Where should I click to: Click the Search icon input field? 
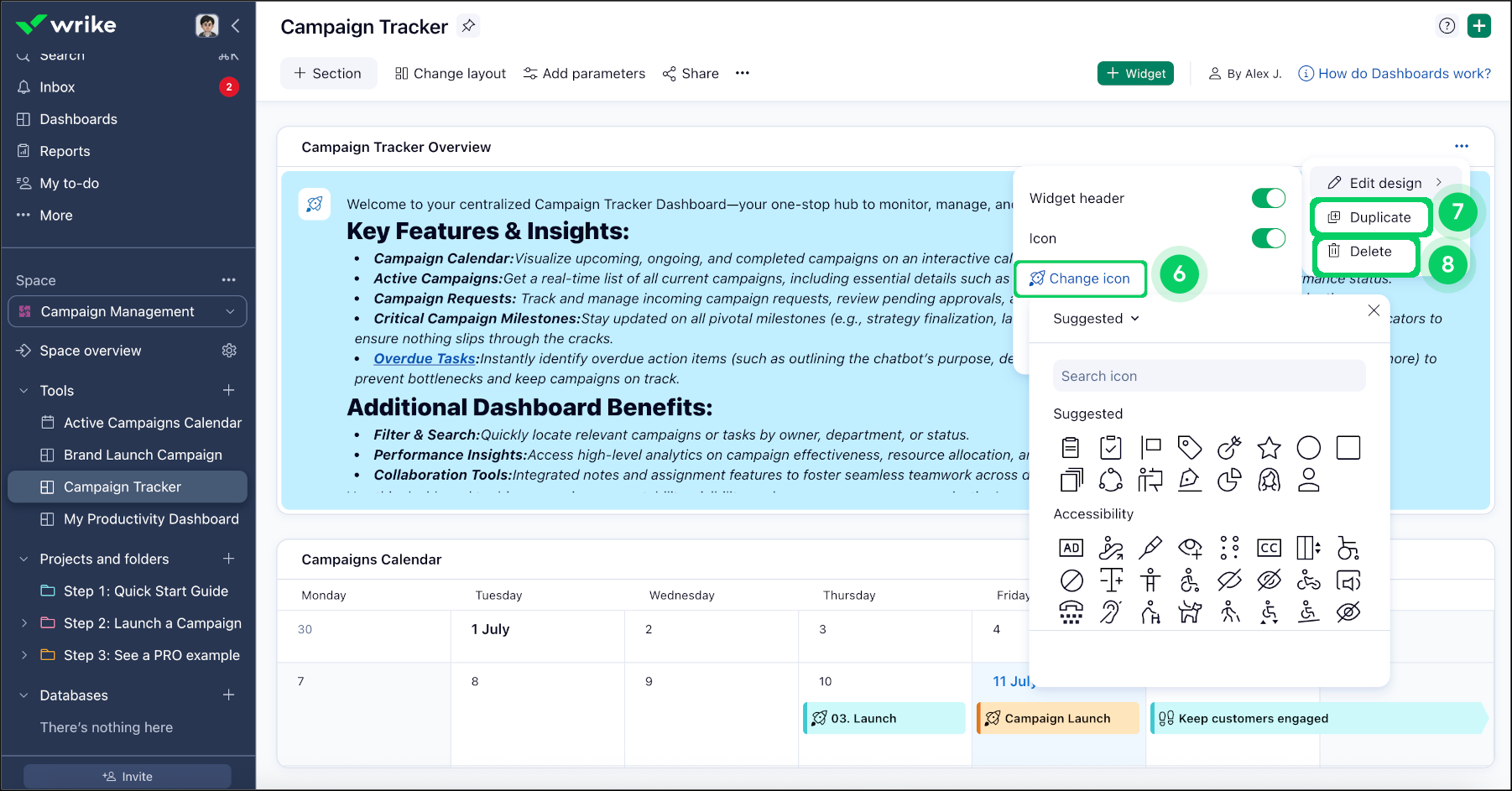1208,376
